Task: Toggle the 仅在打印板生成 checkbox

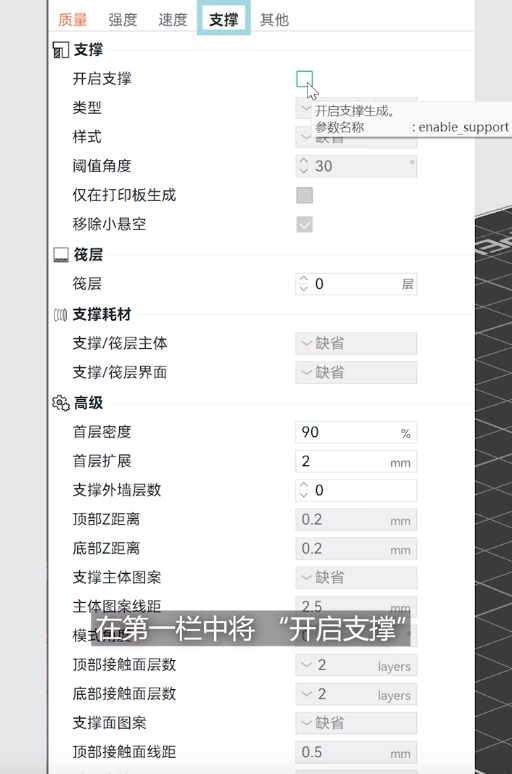Action: tap(305, 195)
